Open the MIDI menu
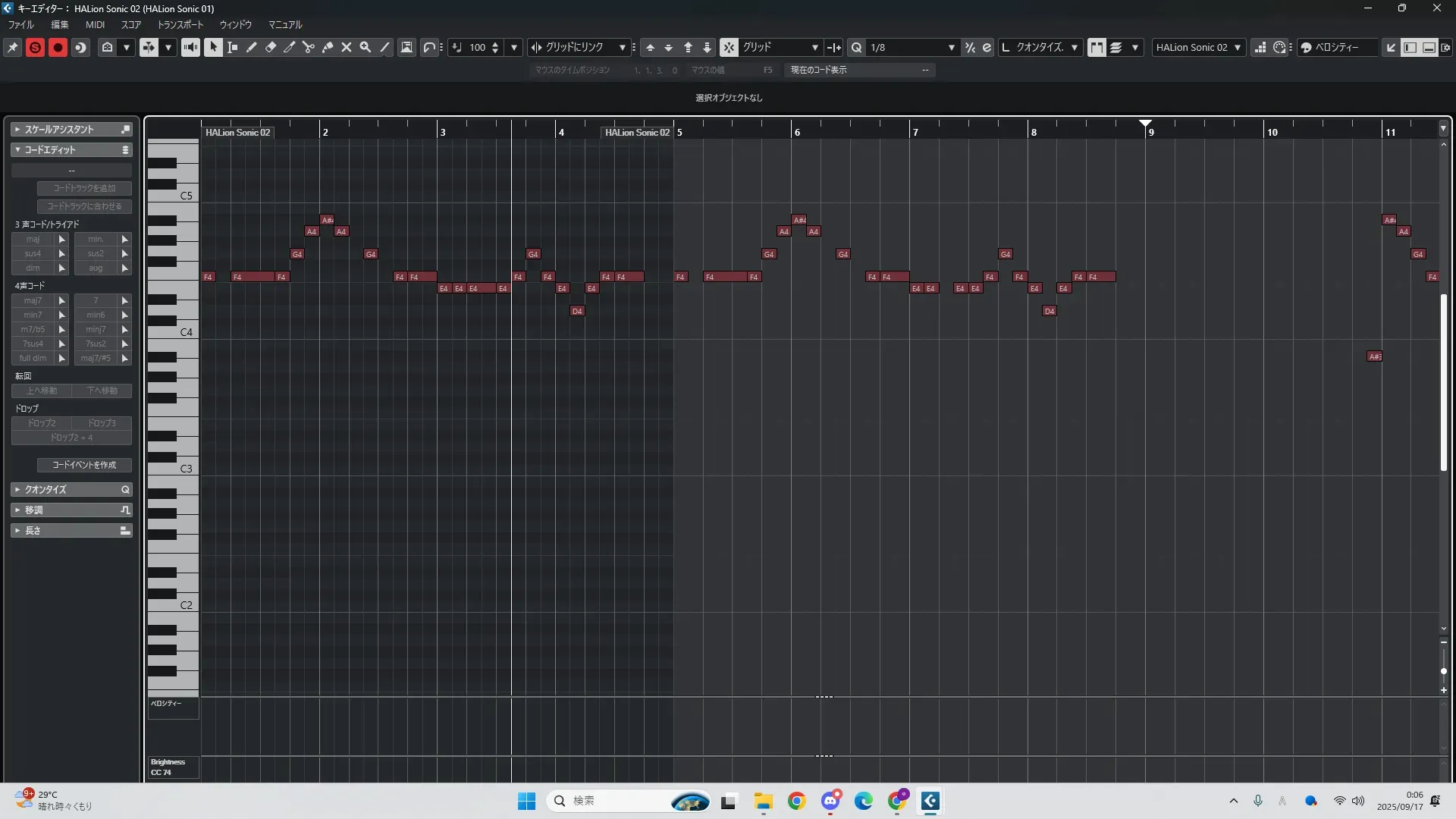Screen dimensions: 1456x819 (95, 25)
